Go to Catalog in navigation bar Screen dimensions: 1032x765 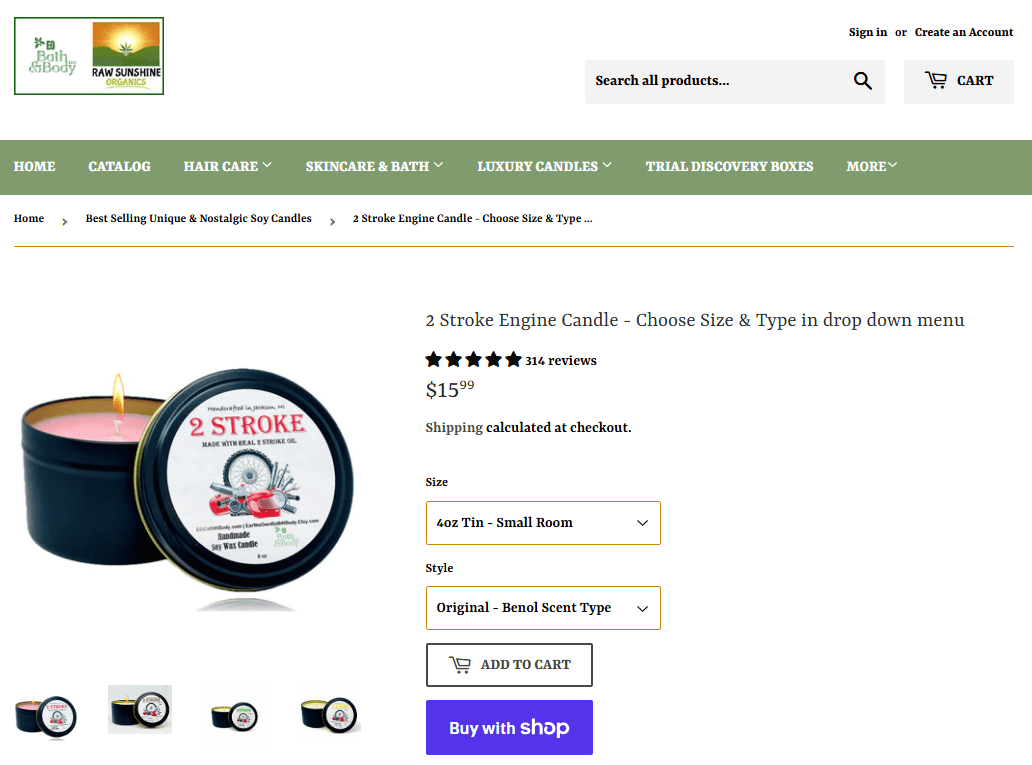coord(119,167)
